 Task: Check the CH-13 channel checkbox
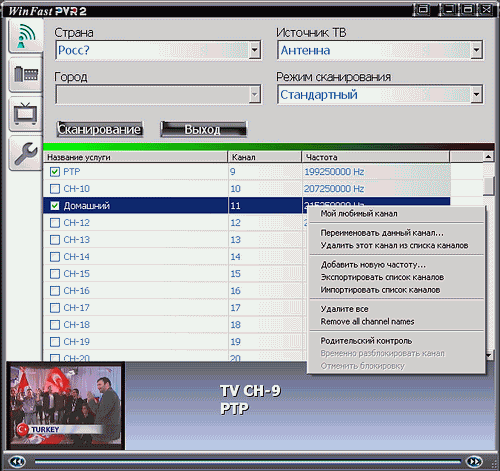click(x=55, y=240)
